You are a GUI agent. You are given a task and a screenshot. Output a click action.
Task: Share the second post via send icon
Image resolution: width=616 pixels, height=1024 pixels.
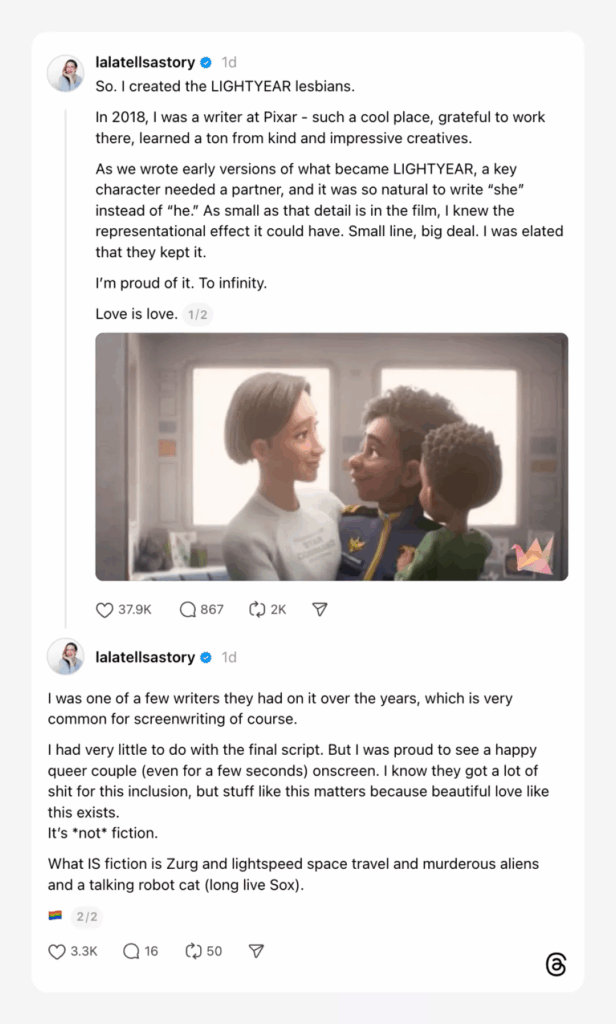(256, 951)
